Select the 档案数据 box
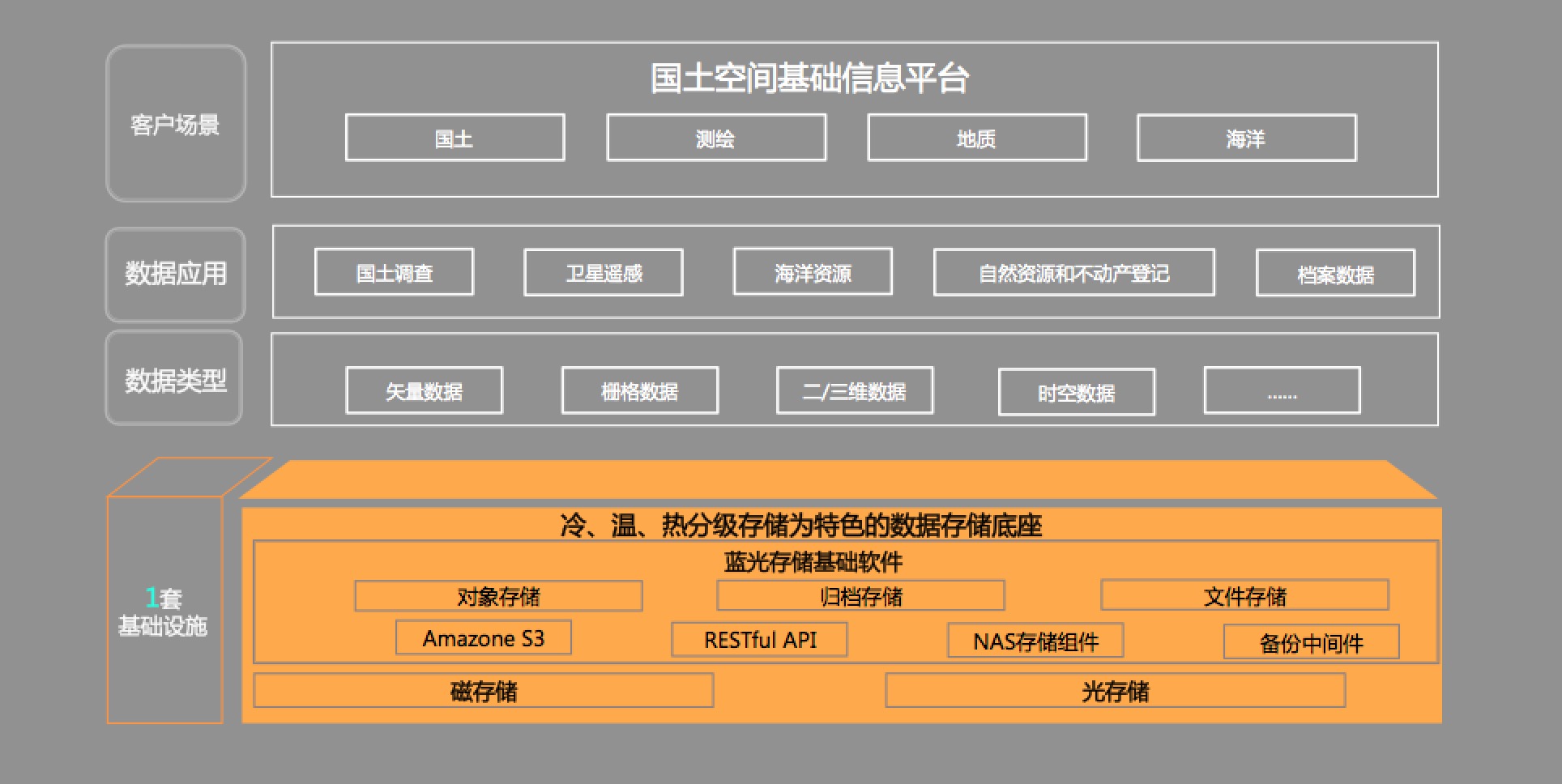 click(x=1335, y=273)
